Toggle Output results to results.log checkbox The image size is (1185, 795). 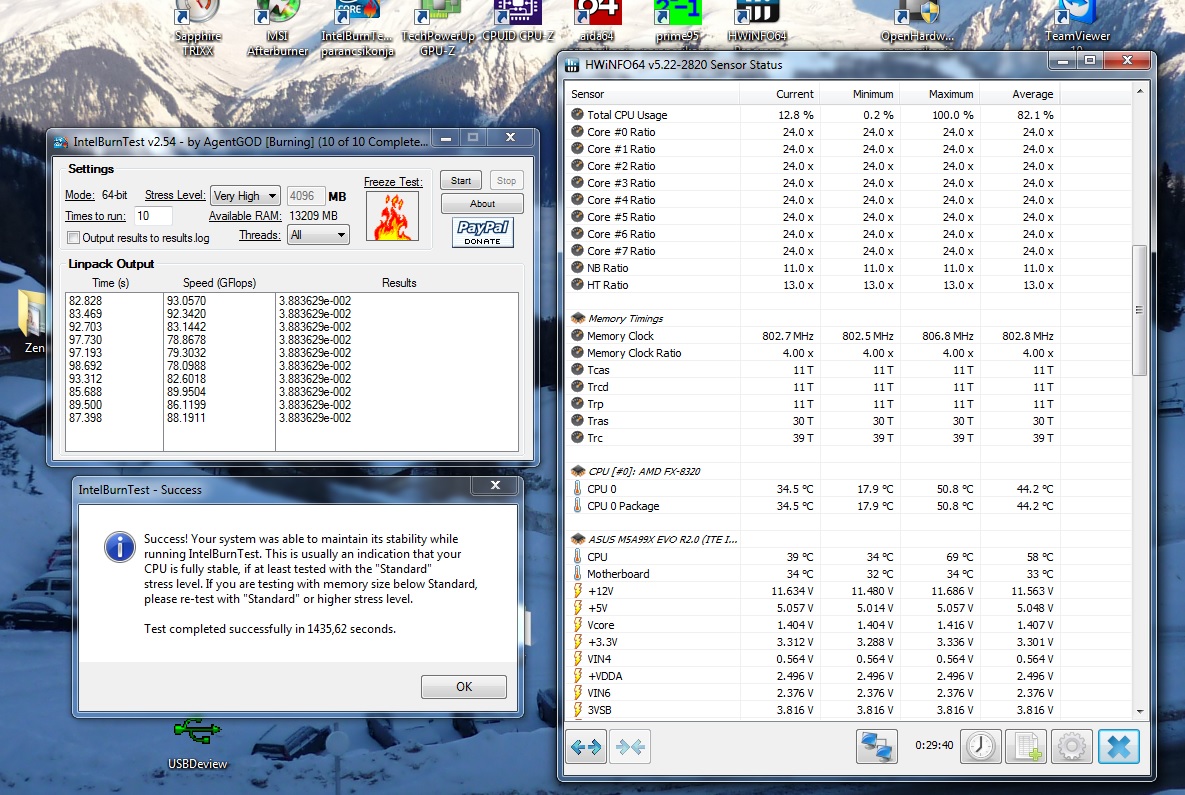[x=73, y=237]
